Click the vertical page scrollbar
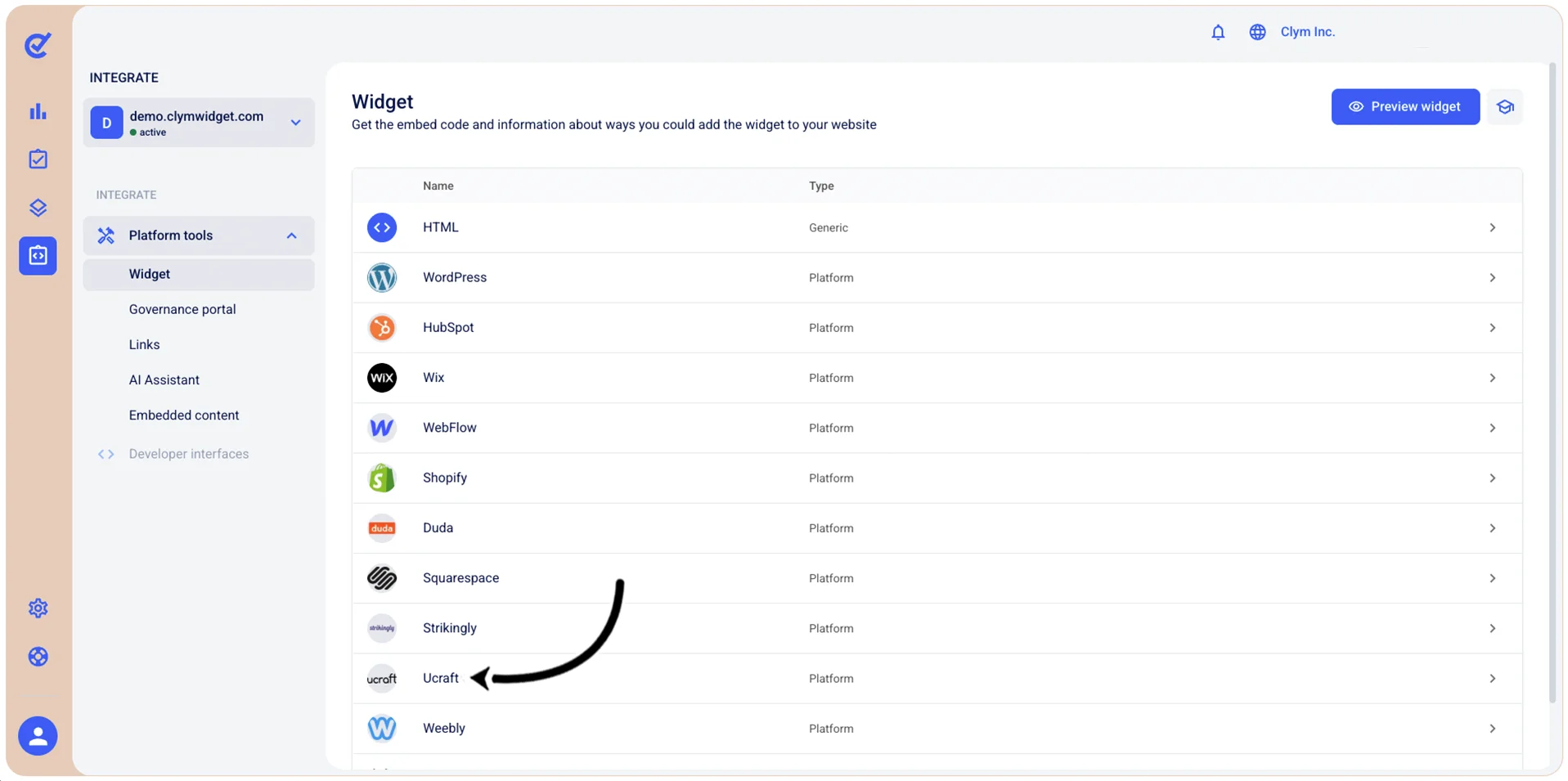This screenshot has height=781, width=1568. point(1552,383)
